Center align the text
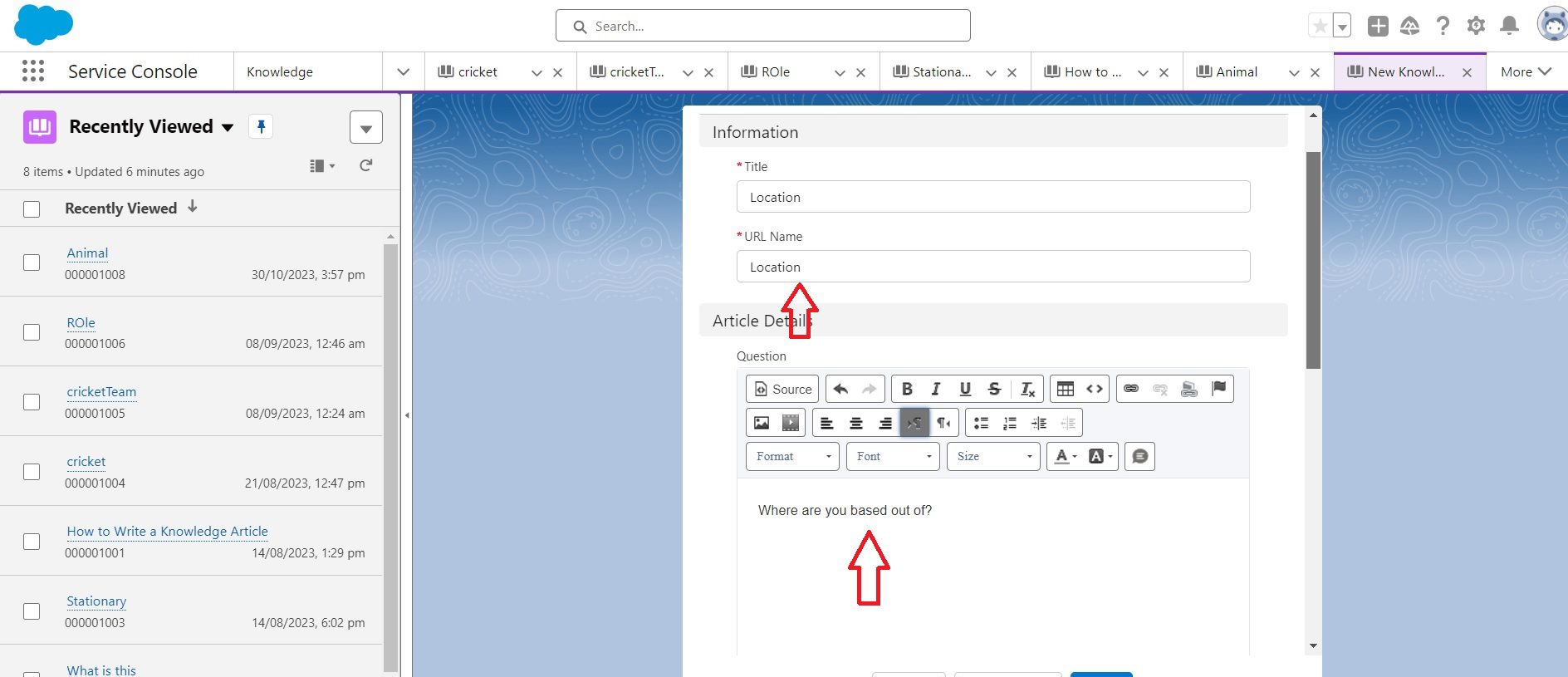The image size is (1568, 677). [x=856, y=423]
